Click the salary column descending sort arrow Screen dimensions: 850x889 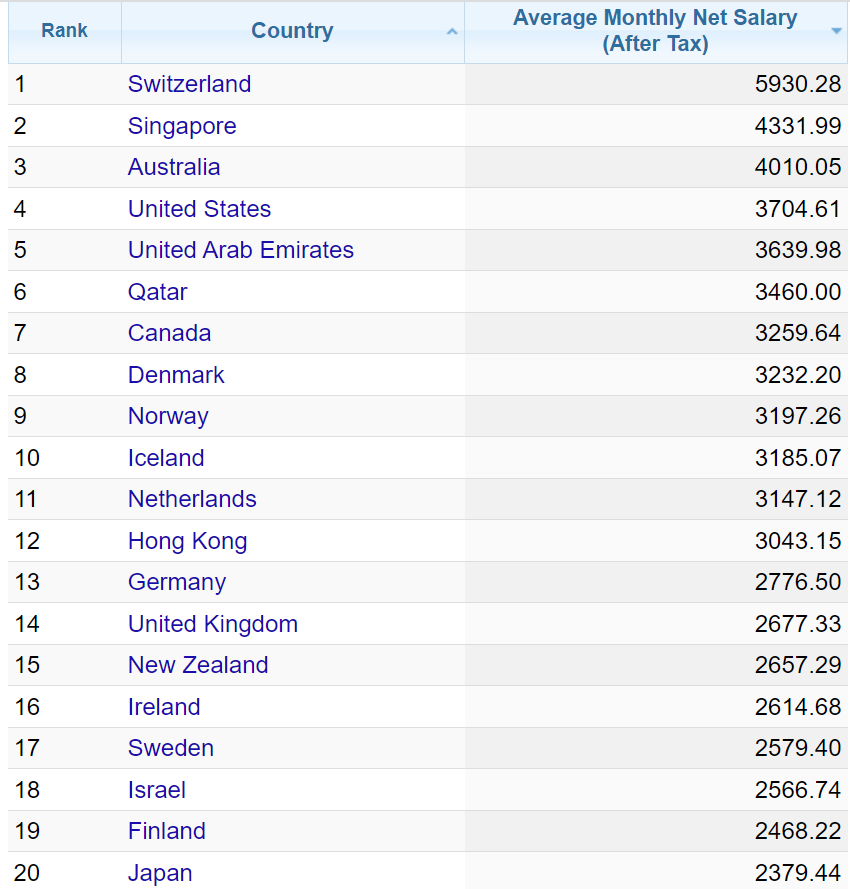[x=836, y=32]
